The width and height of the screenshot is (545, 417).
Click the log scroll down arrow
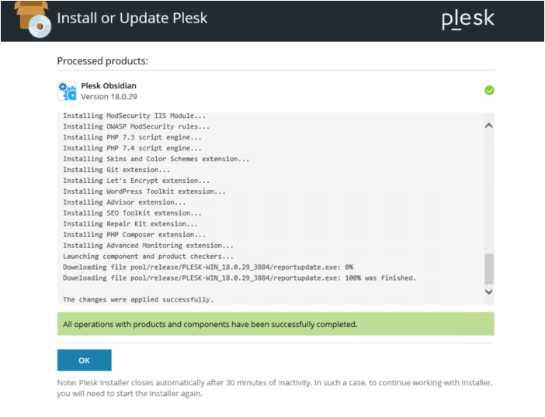tap(489, 292)
